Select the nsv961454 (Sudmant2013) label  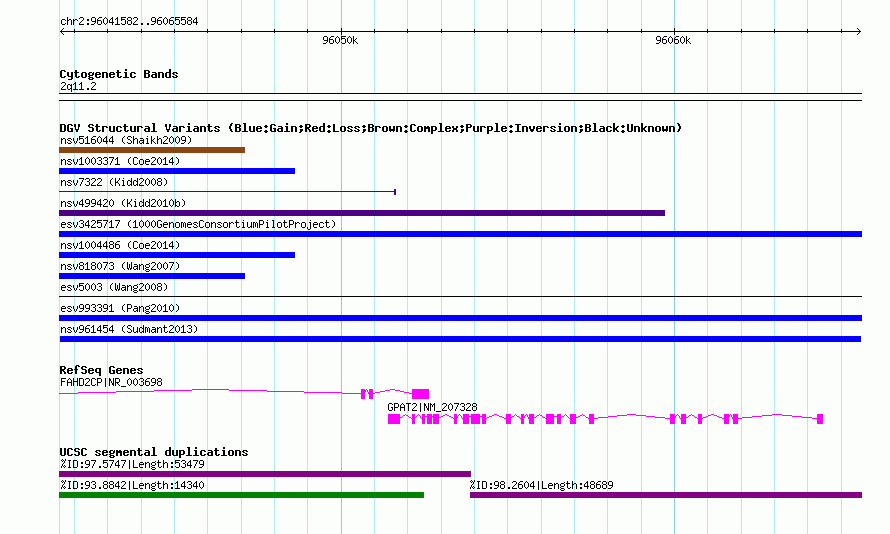tap(129, 329)
